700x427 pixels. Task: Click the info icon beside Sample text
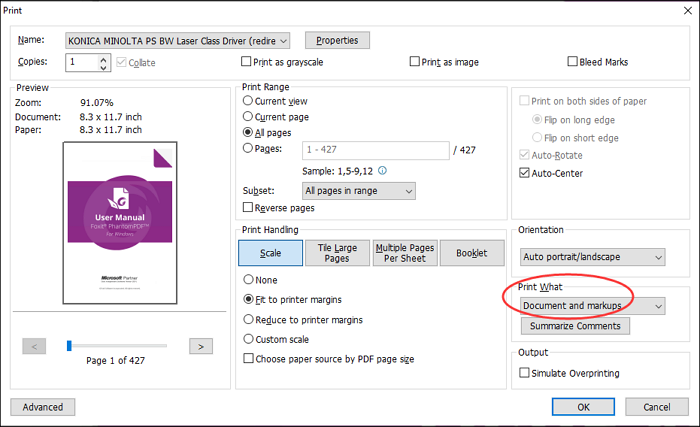(382, 171)
